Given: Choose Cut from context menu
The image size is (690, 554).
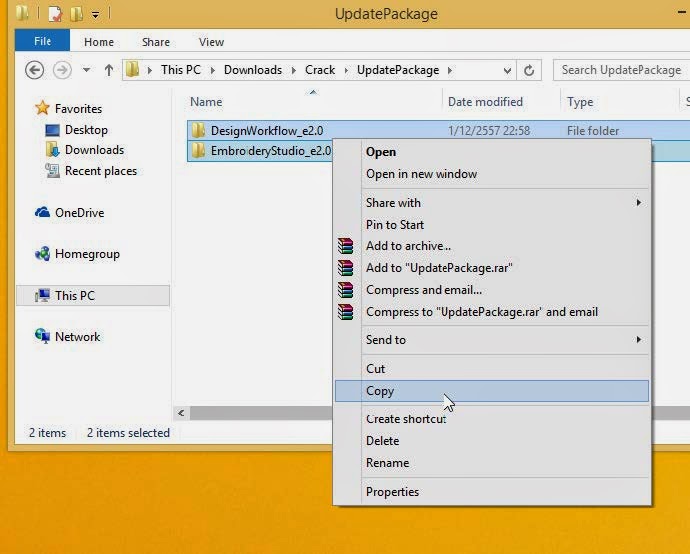Looking at the screenshot, I should 492,369.
